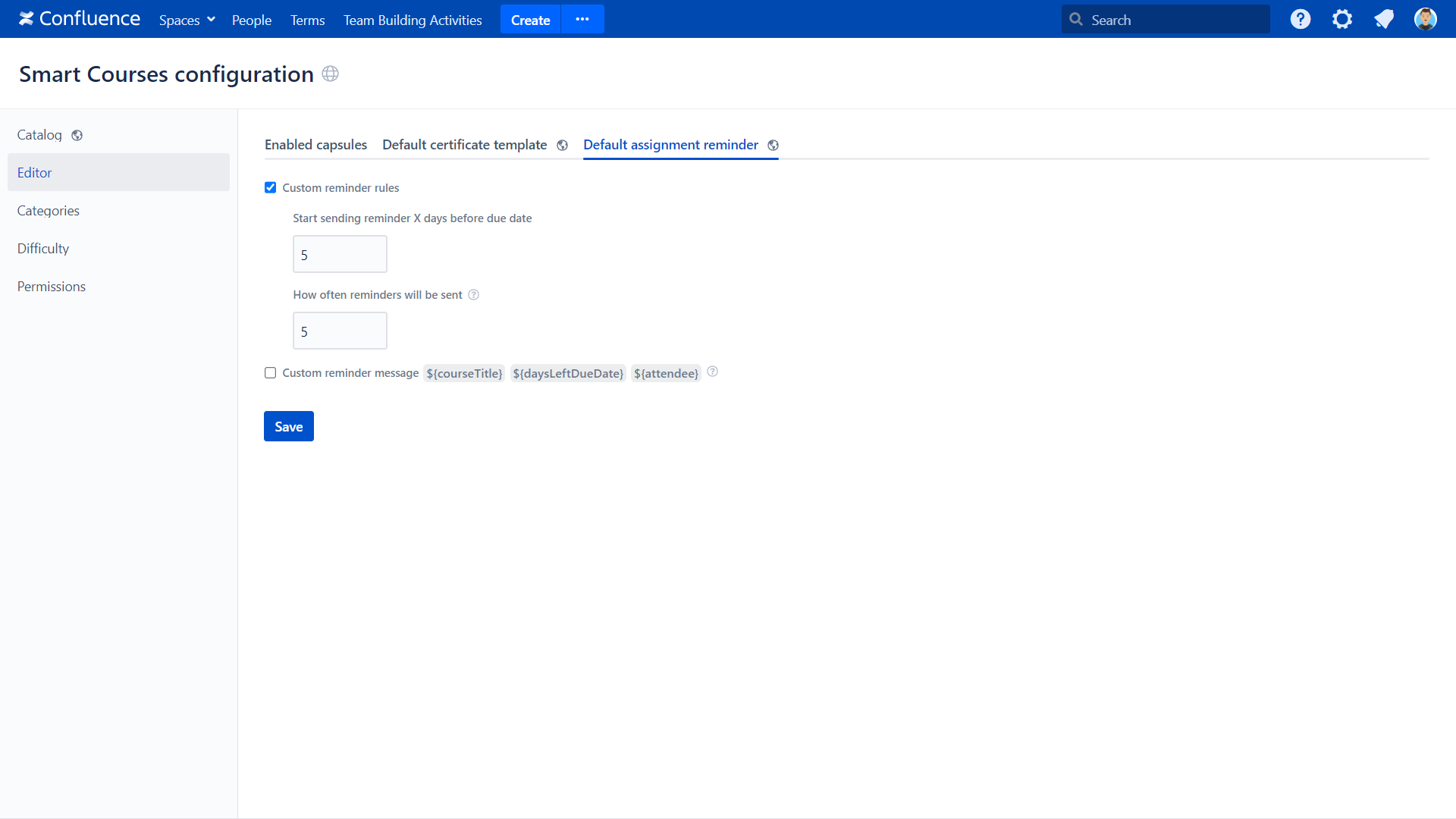The width and height of the screenshot is (1456, 819).
Task: Click the ${courseTitle} placeholder chip
Action: pyautogui.click(x=463, y=373)
